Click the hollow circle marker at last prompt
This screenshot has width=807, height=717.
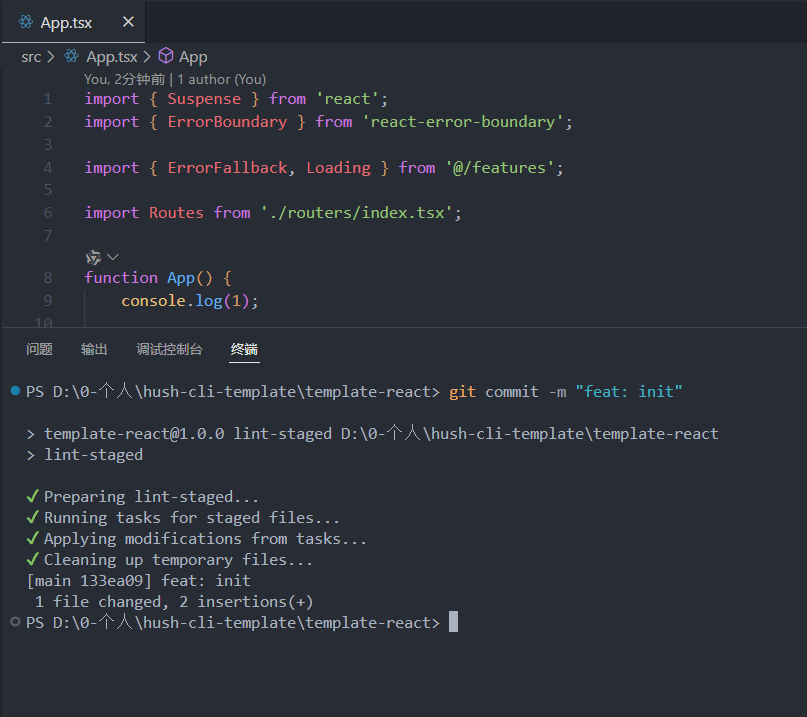(15, 622)
